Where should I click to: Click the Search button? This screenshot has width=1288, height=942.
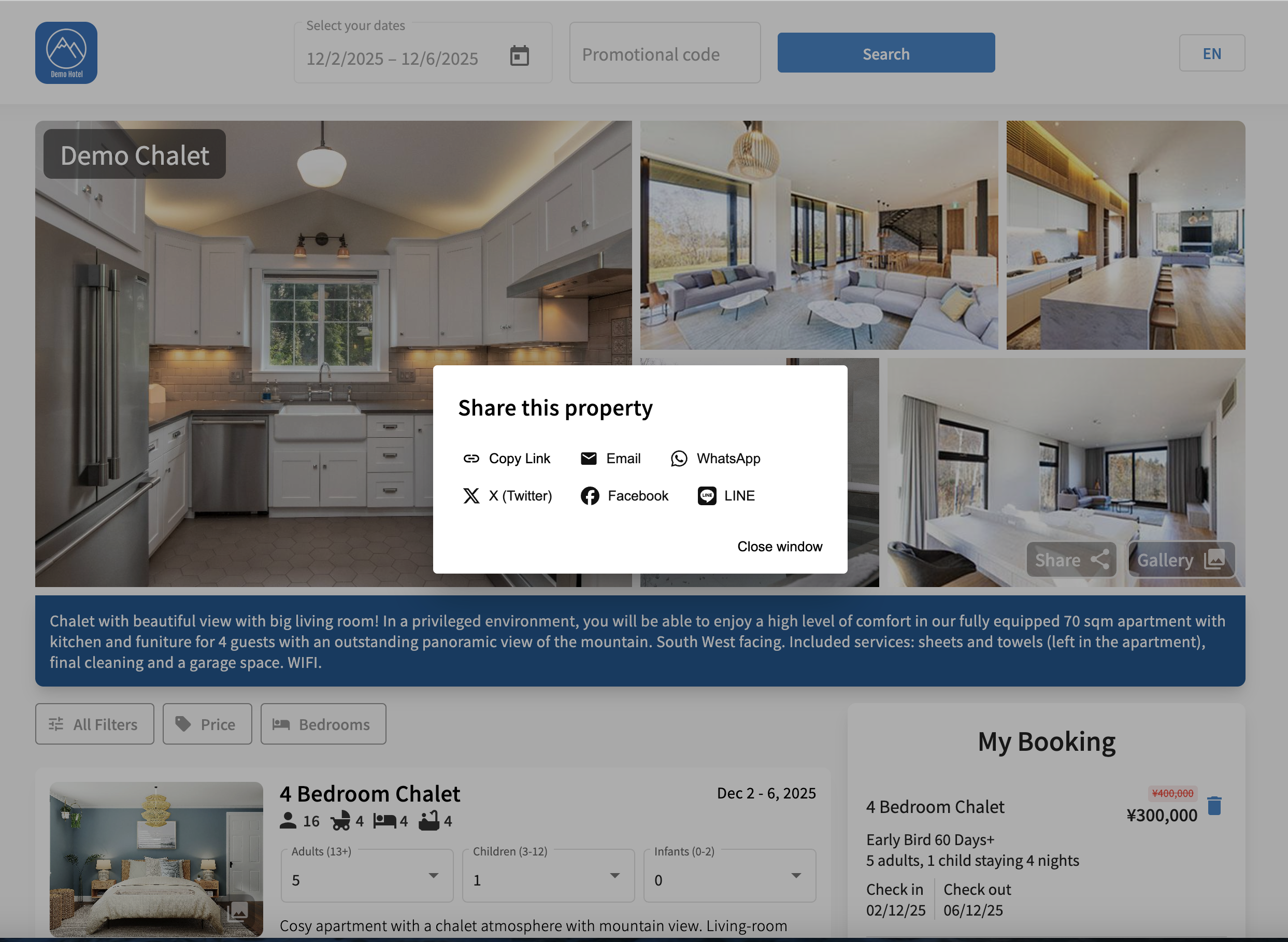pos(886,52)
